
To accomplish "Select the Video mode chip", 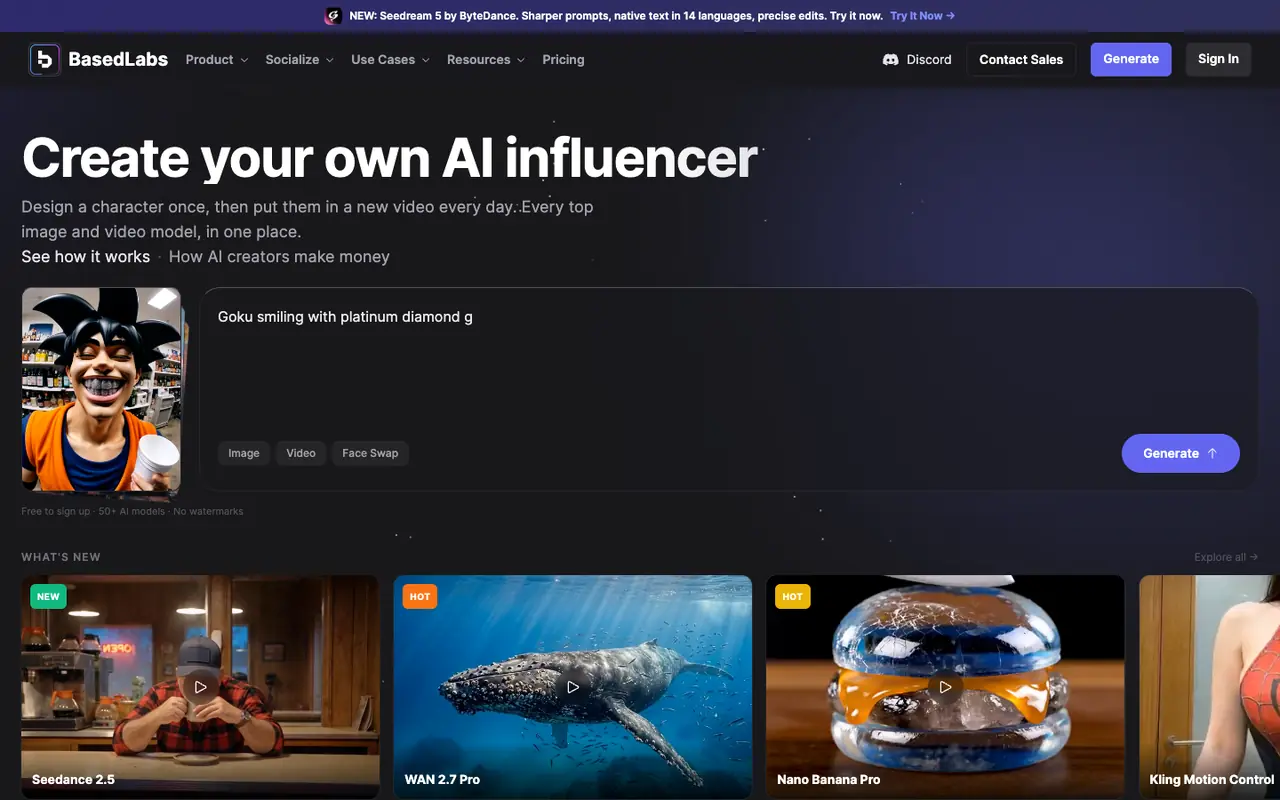I will 301,453.
